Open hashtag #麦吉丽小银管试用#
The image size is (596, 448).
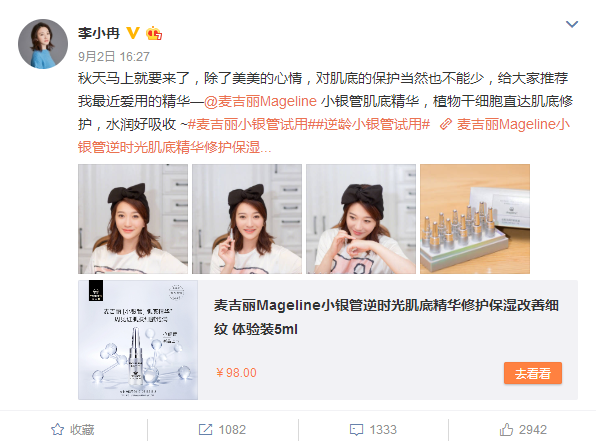(248, 124)
